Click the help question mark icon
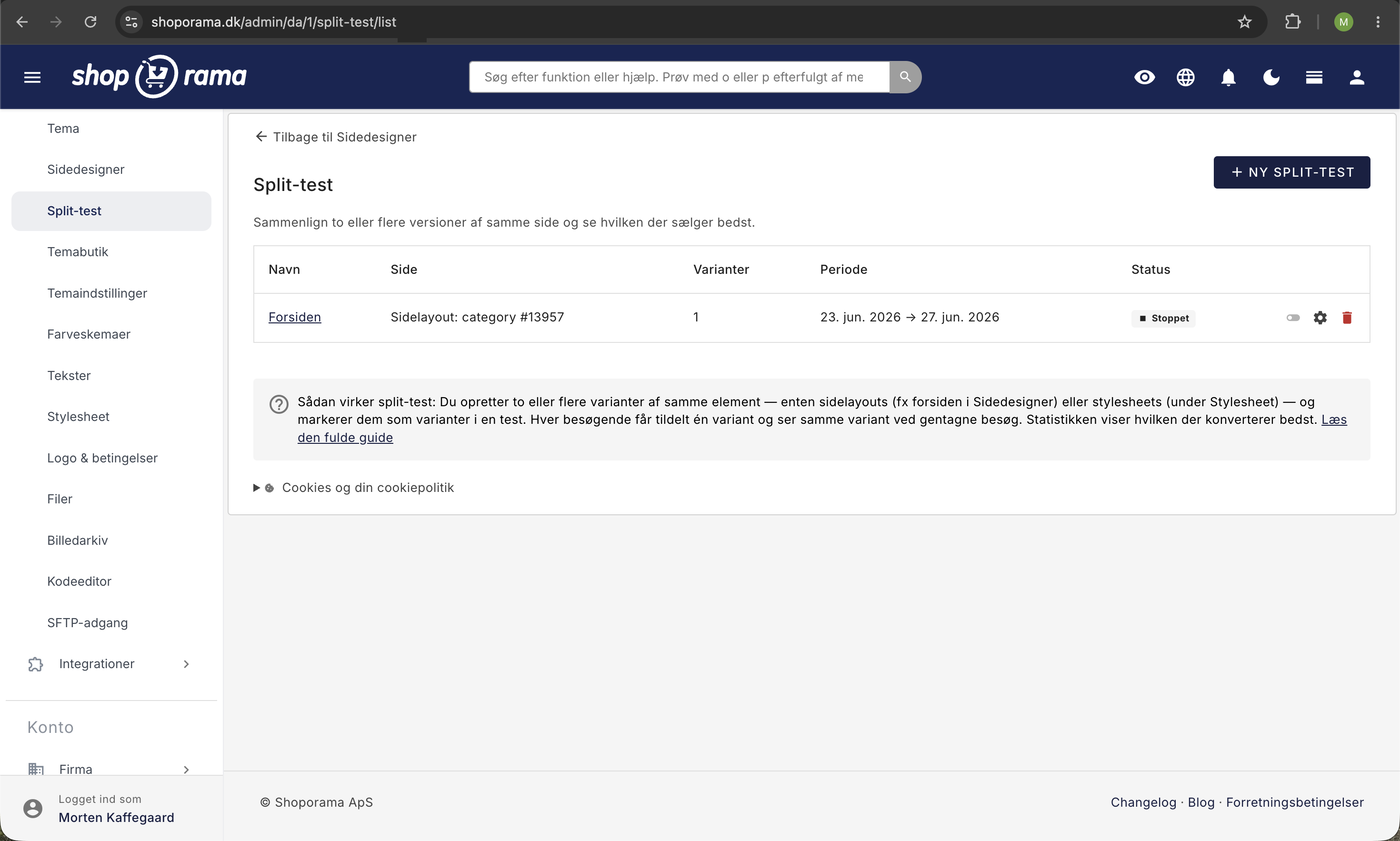The width and height of the screenshot is (1400, 841). coord(279,404)
